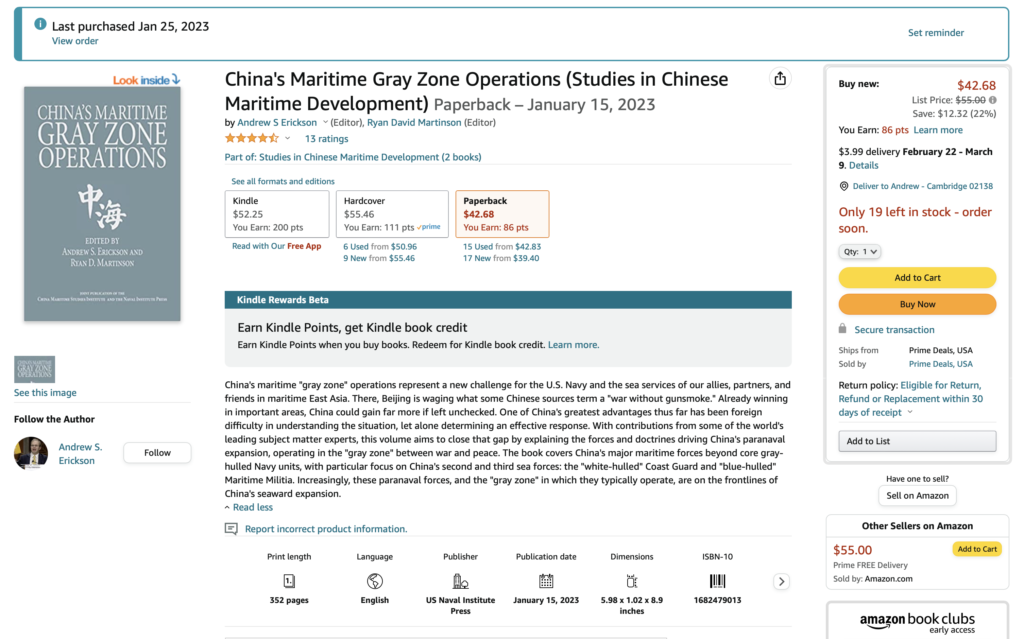1024x639 pixels.
Task: Click the Publisher building icon
Action: coord(460,580)
